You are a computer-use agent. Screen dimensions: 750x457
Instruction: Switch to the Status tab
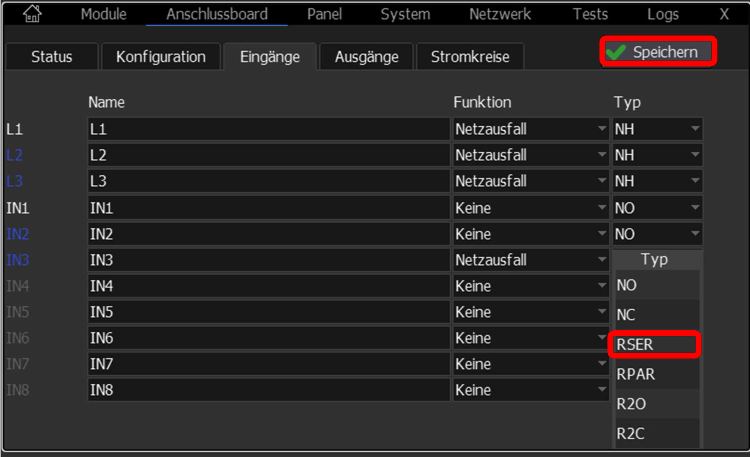click(x=52, y=57)
